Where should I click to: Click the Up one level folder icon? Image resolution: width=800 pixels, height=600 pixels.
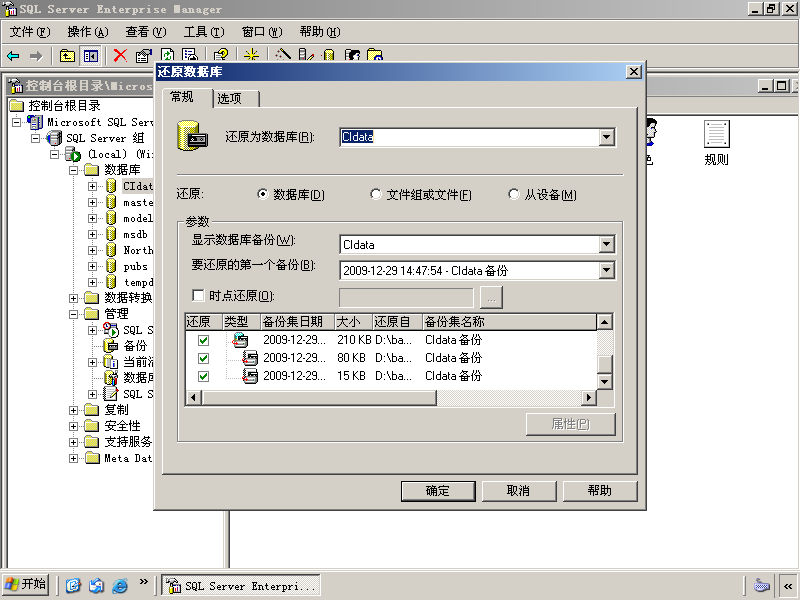coord(67,56)
